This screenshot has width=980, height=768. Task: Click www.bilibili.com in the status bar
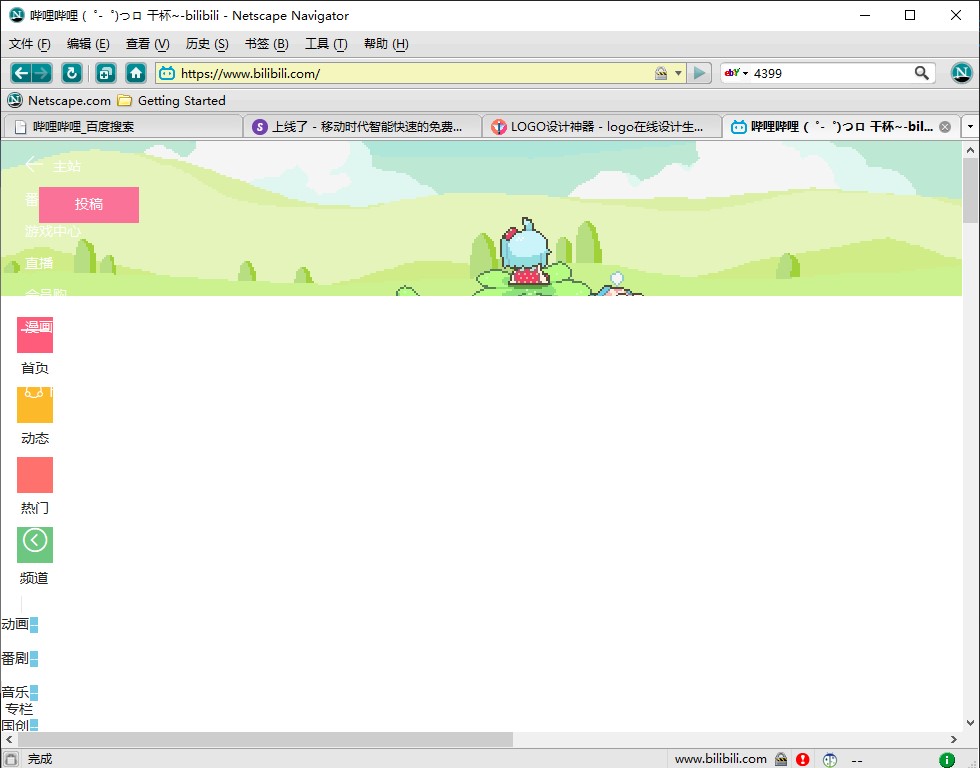pyautogui.click(x=721, y=759)
